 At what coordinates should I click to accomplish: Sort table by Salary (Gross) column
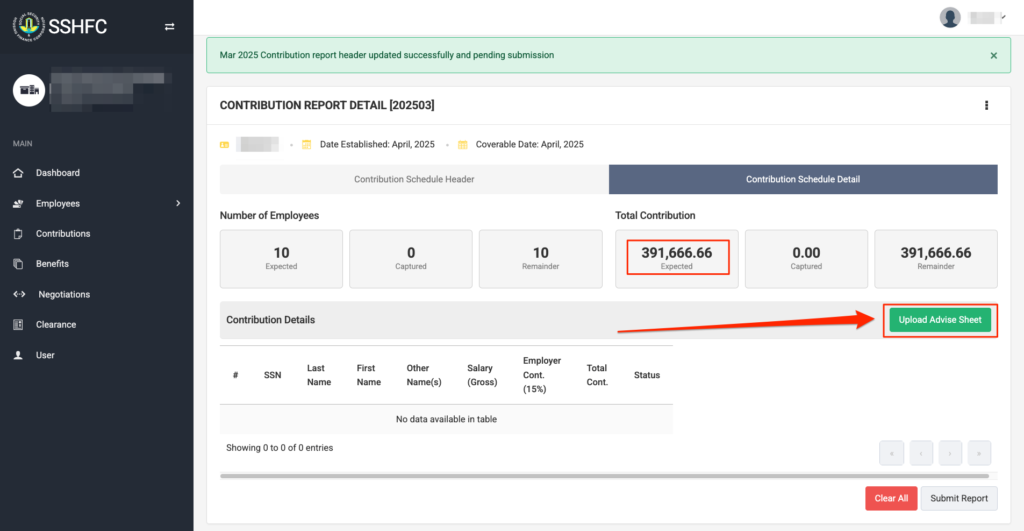[480, 375]
